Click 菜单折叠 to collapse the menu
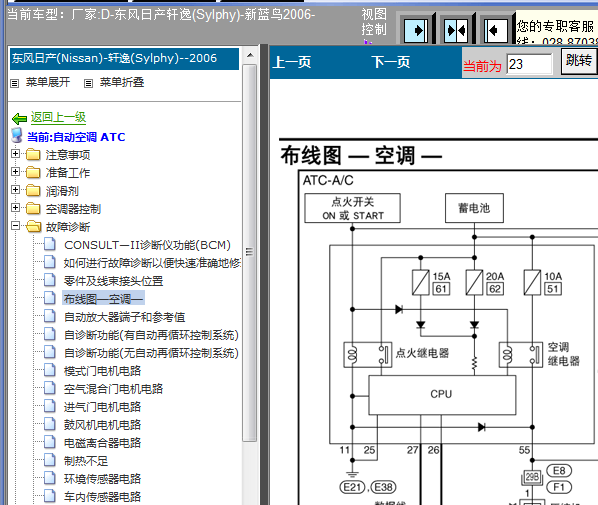Viewport: 598px width, 505px height. [122, 82]
